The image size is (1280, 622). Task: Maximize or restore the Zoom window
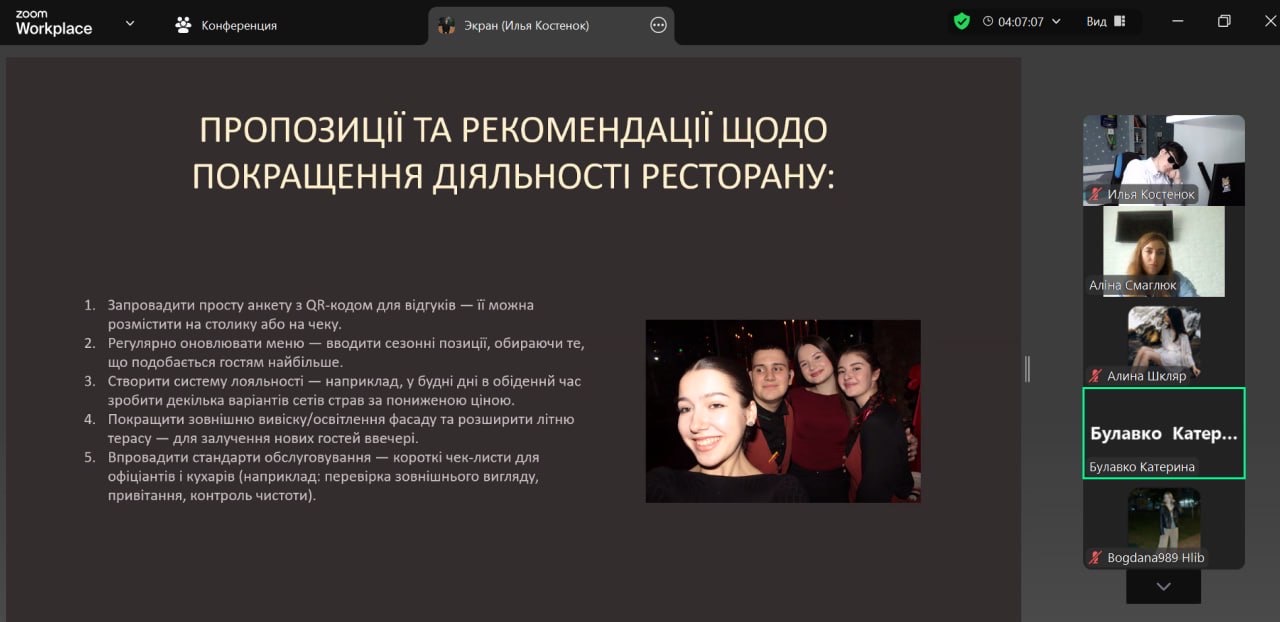coord(1224,21)
